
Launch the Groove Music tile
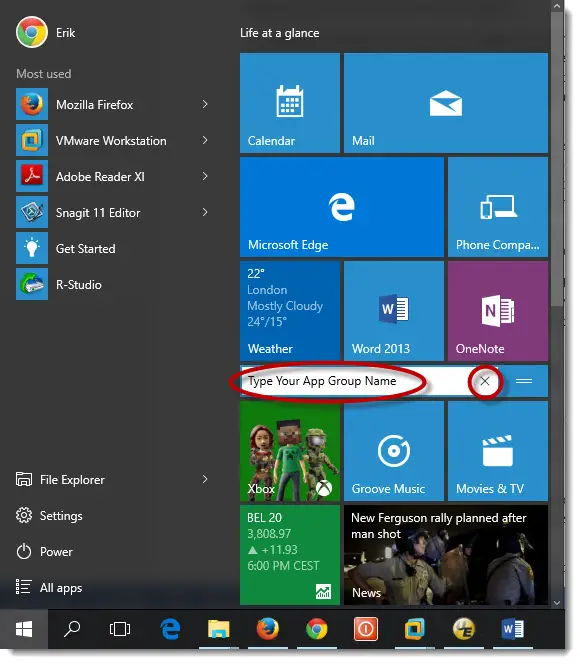(394, 451)
